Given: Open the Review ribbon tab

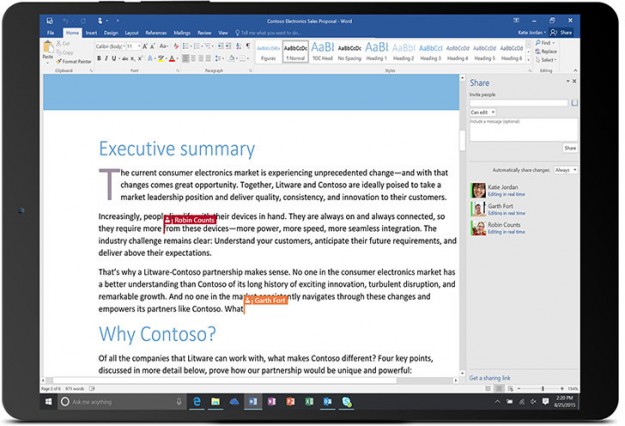Looking at the screenshot, I should [204, 32].
